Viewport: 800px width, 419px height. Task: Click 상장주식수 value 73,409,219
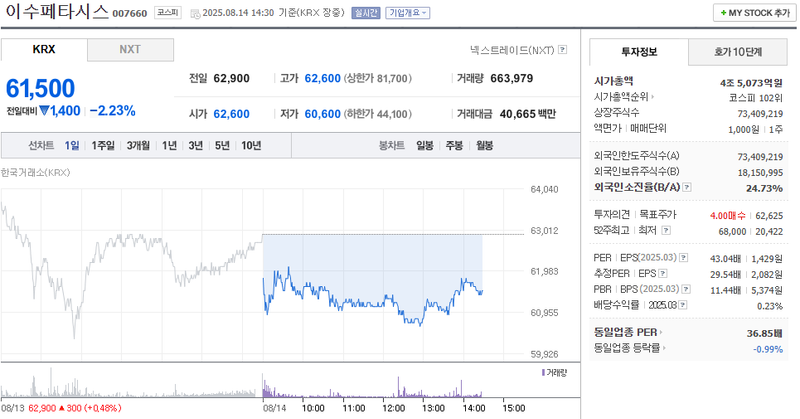[x=760, y=114]
